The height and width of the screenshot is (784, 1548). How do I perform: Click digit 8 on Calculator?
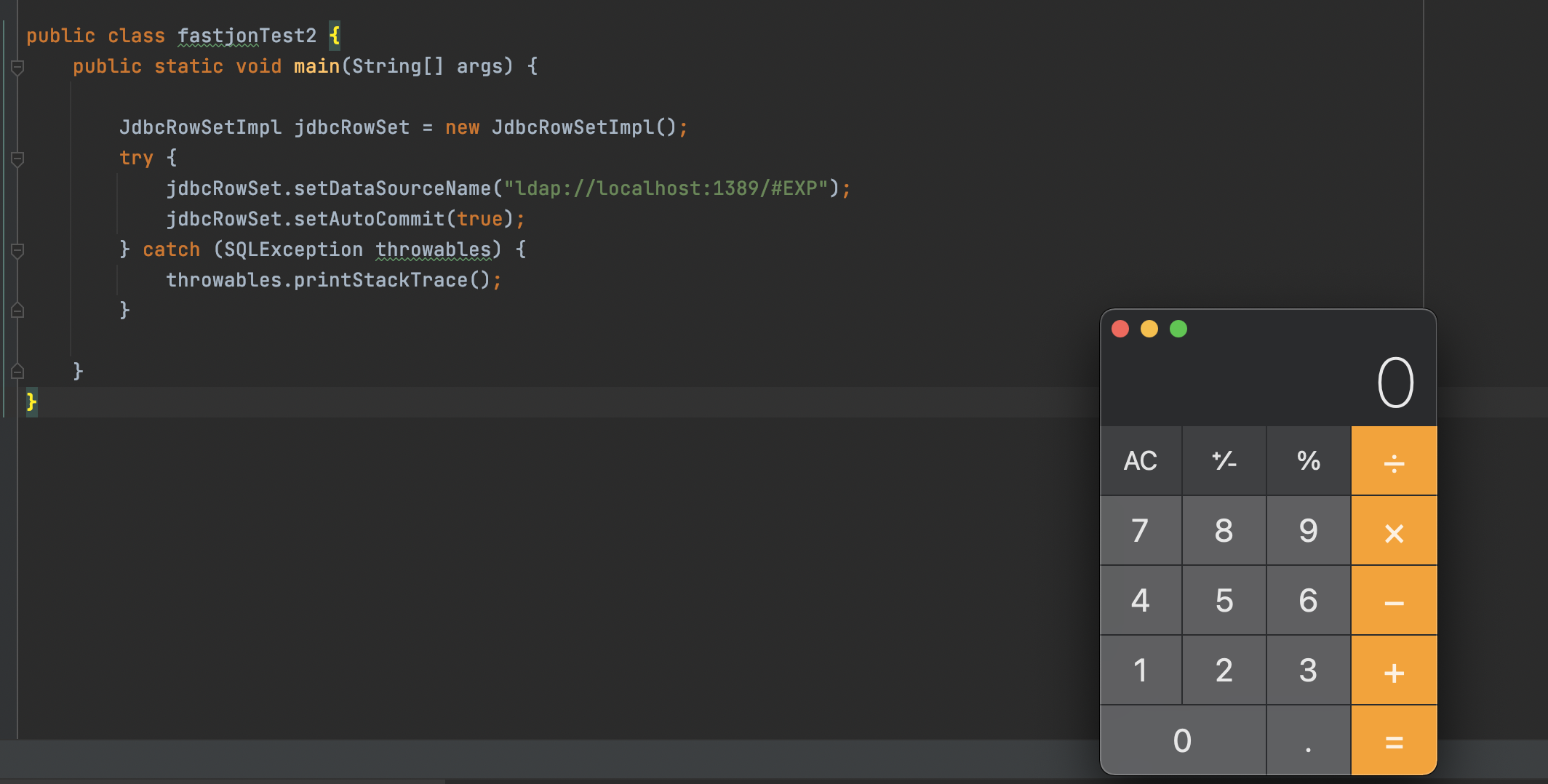pos(1224,531)
